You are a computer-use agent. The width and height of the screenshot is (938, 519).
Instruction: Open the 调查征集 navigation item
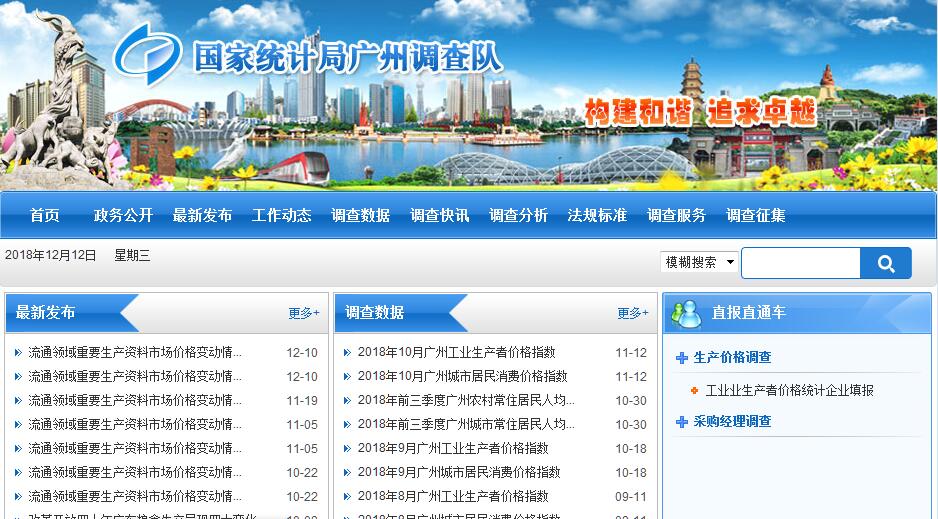[755, 215]
